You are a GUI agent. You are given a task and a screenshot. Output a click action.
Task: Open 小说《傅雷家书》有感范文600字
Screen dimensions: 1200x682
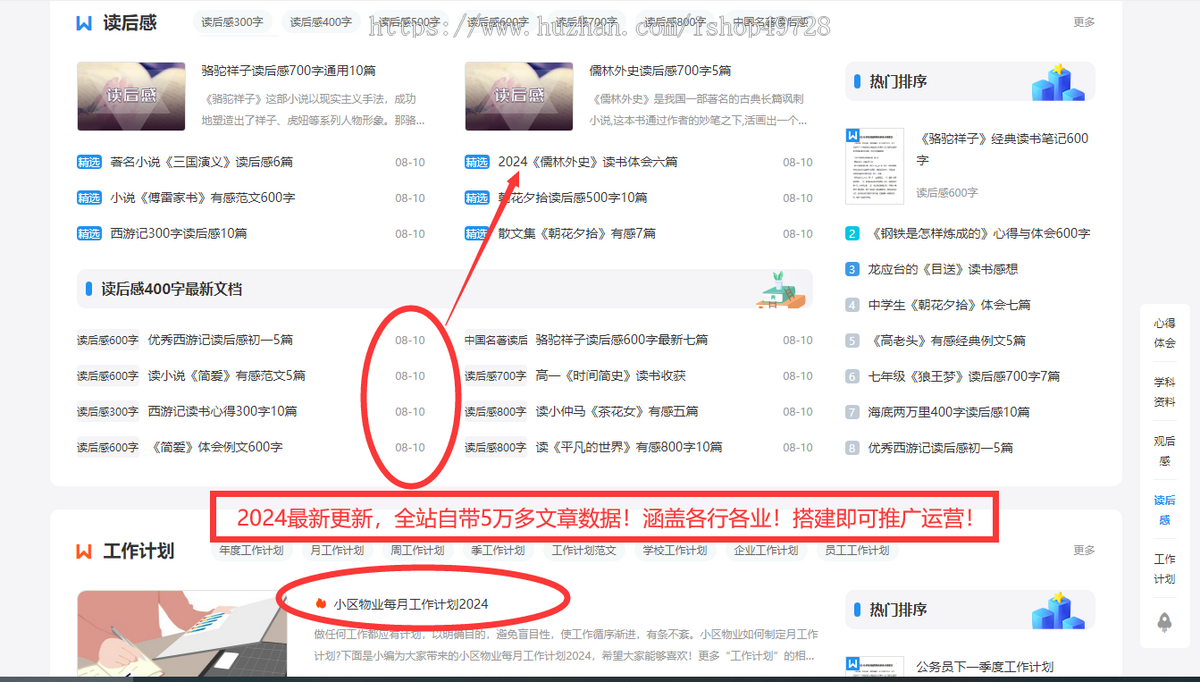point(202,198)
